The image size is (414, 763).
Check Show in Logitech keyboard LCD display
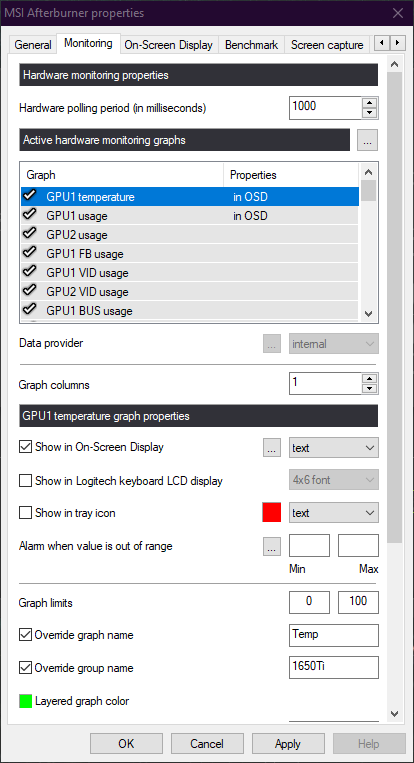pyautogui.click(x=25, y=481)
